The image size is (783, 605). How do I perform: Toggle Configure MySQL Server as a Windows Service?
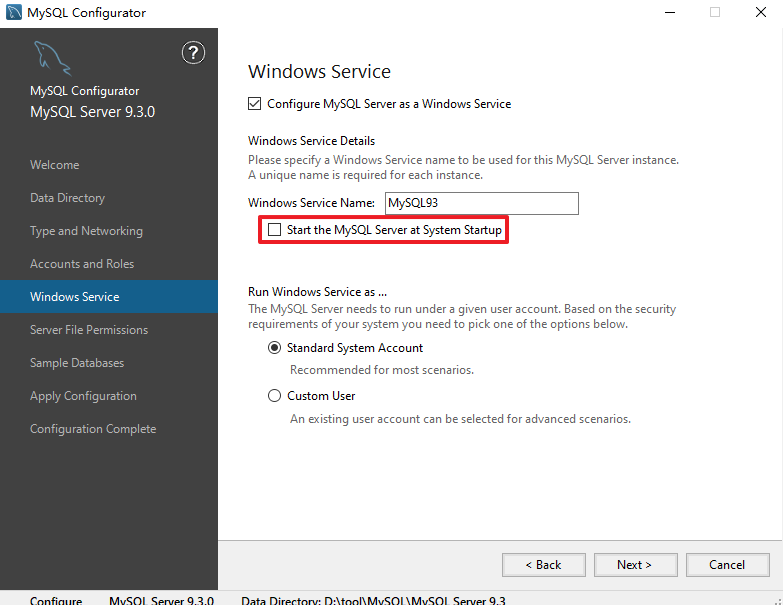pos(255,104)
